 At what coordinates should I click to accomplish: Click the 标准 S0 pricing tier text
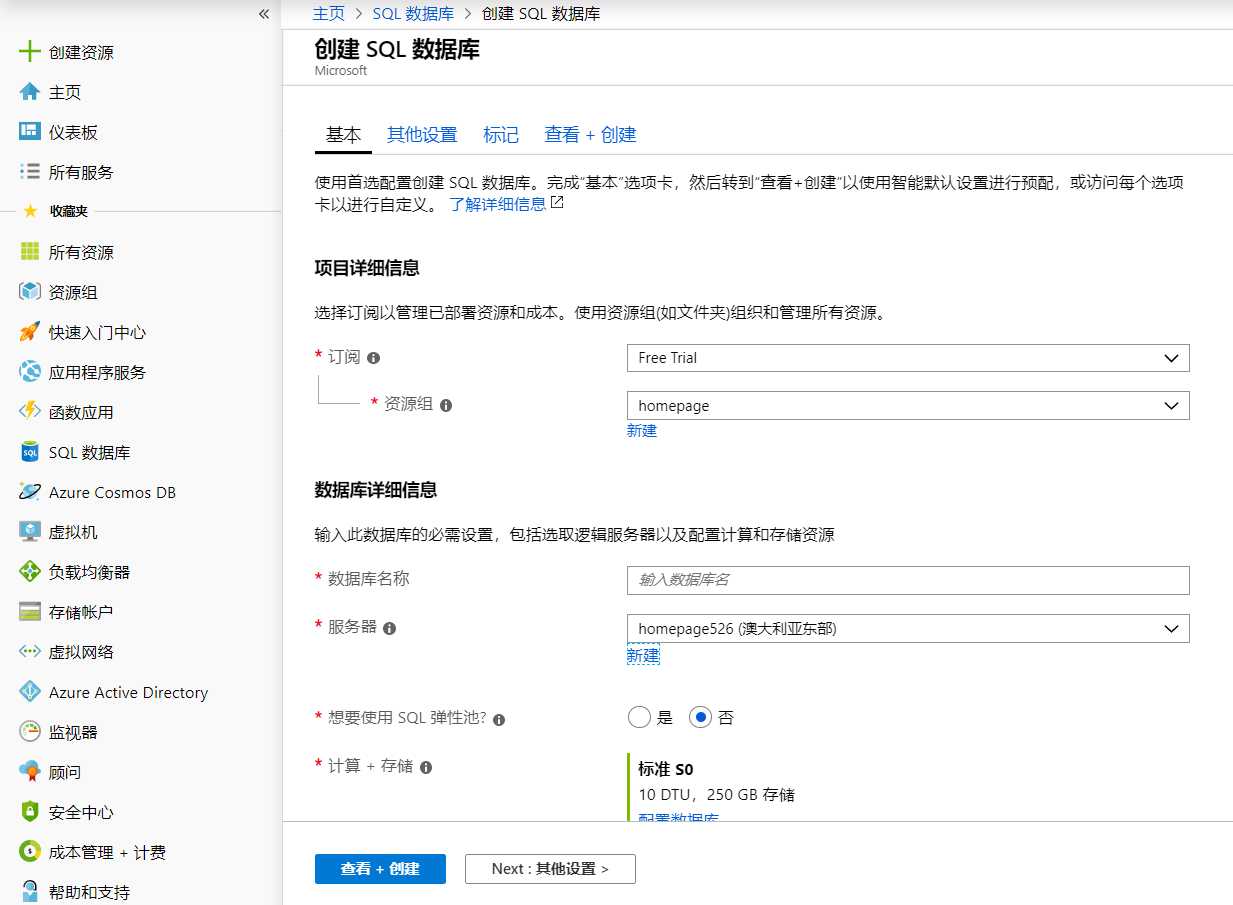tap(666, 769)
